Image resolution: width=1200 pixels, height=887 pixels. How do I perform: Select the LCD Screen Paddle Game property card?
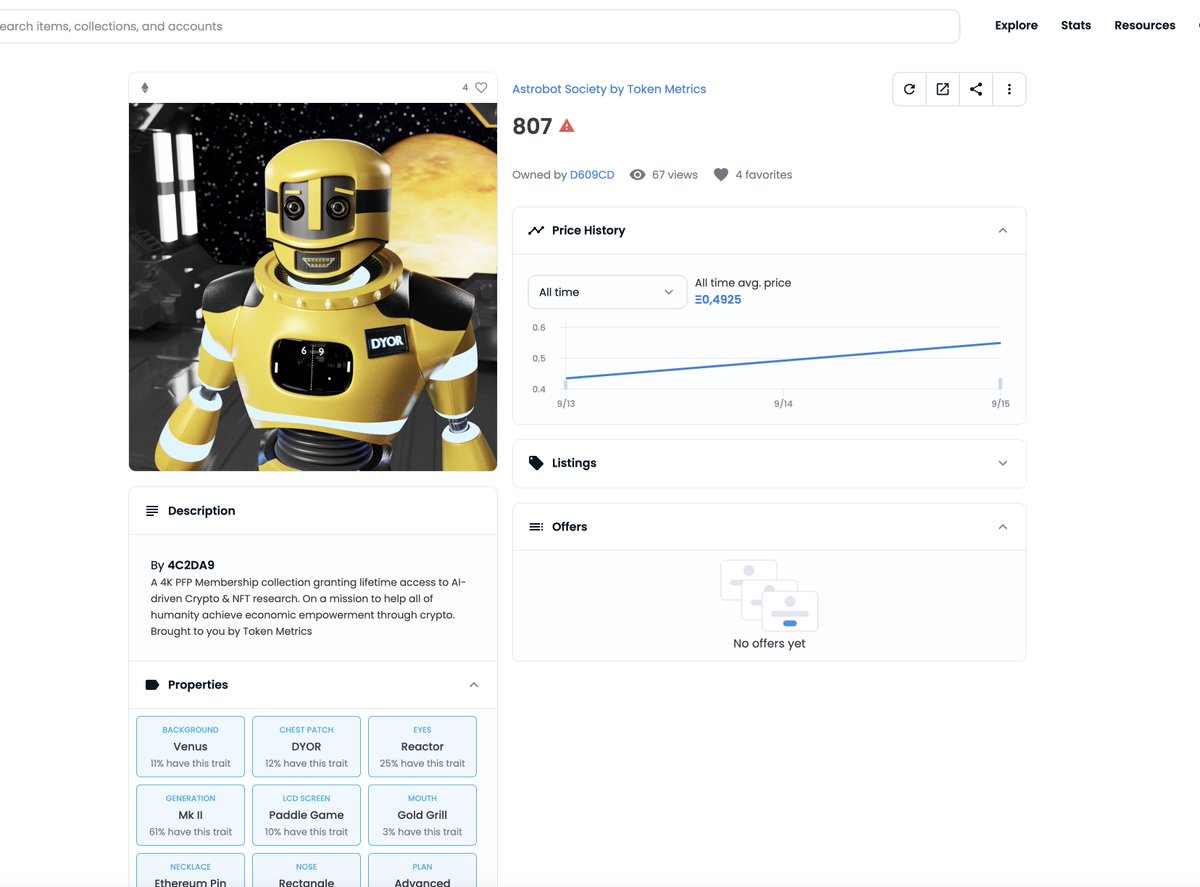pos(306,815)
